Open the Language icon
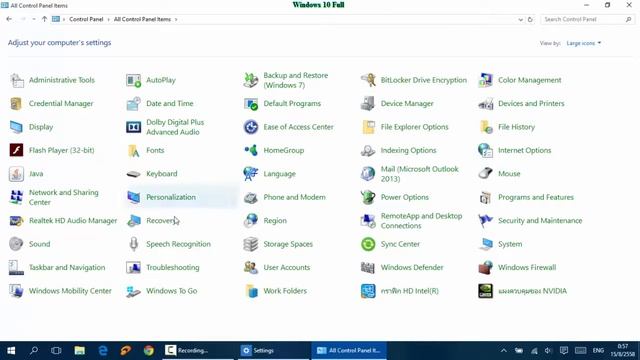The height and width of the screenshot is (360, 640). (x=251, y=174)
